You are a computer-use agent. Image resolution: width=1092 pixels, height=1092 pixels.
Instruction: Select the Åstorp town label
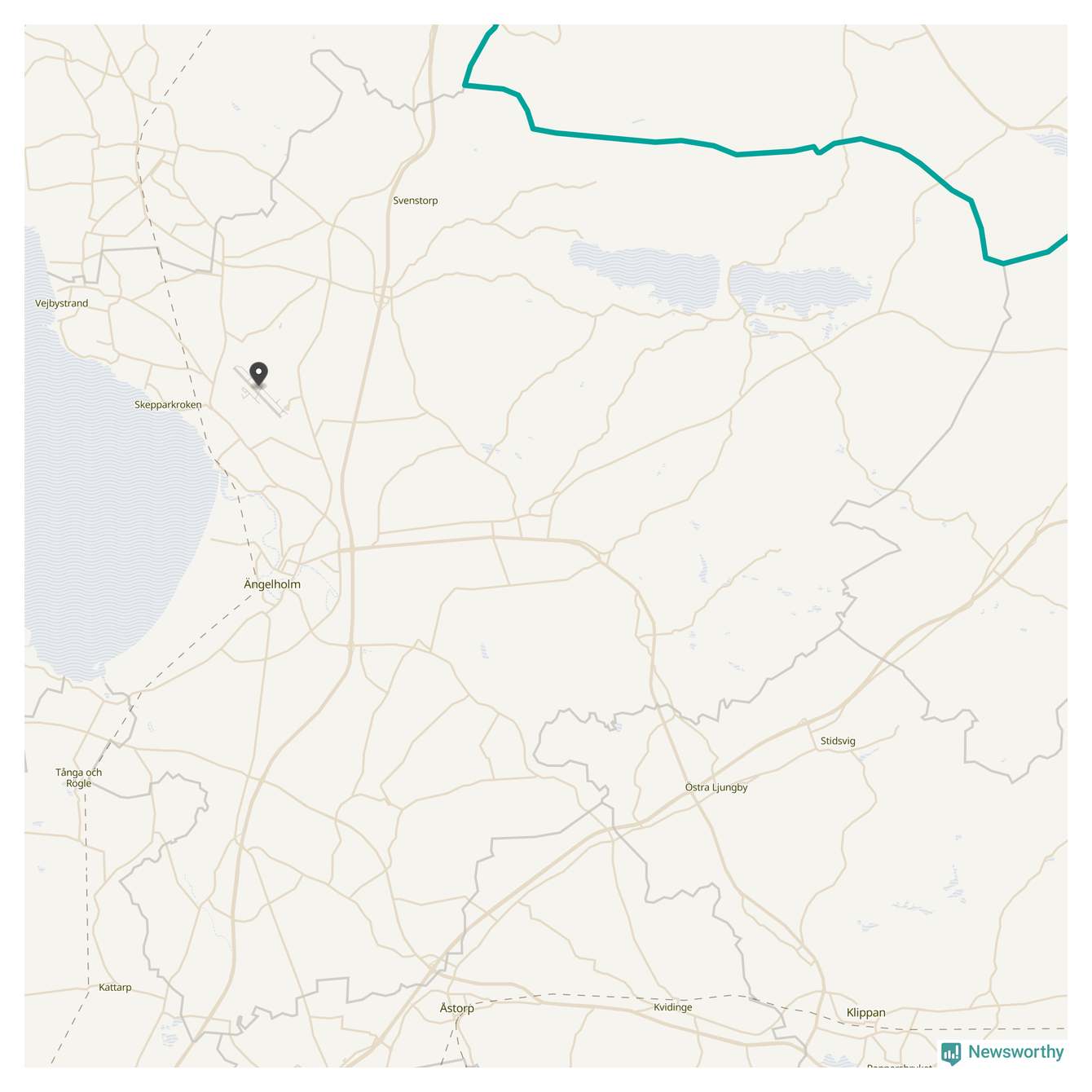pos(456,1008)
